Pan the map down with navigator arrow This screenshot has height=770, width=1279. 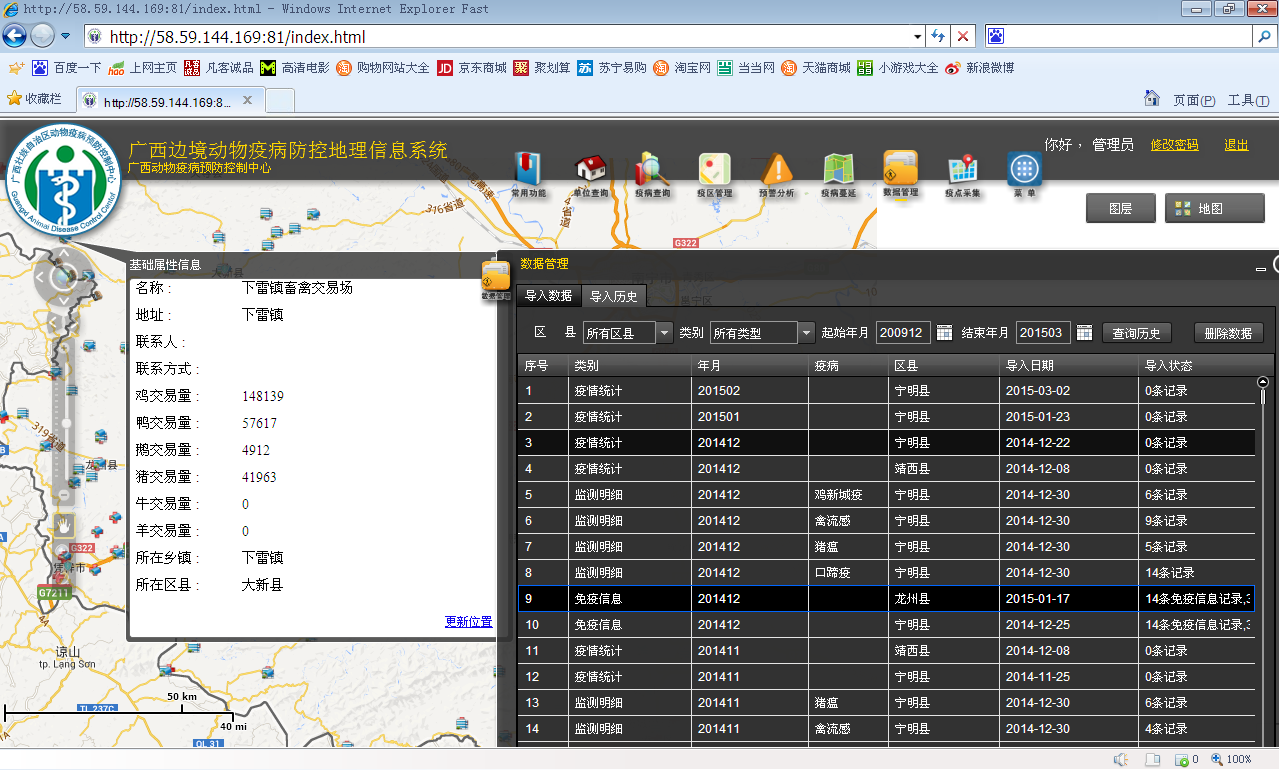click(x=62, y=300)
